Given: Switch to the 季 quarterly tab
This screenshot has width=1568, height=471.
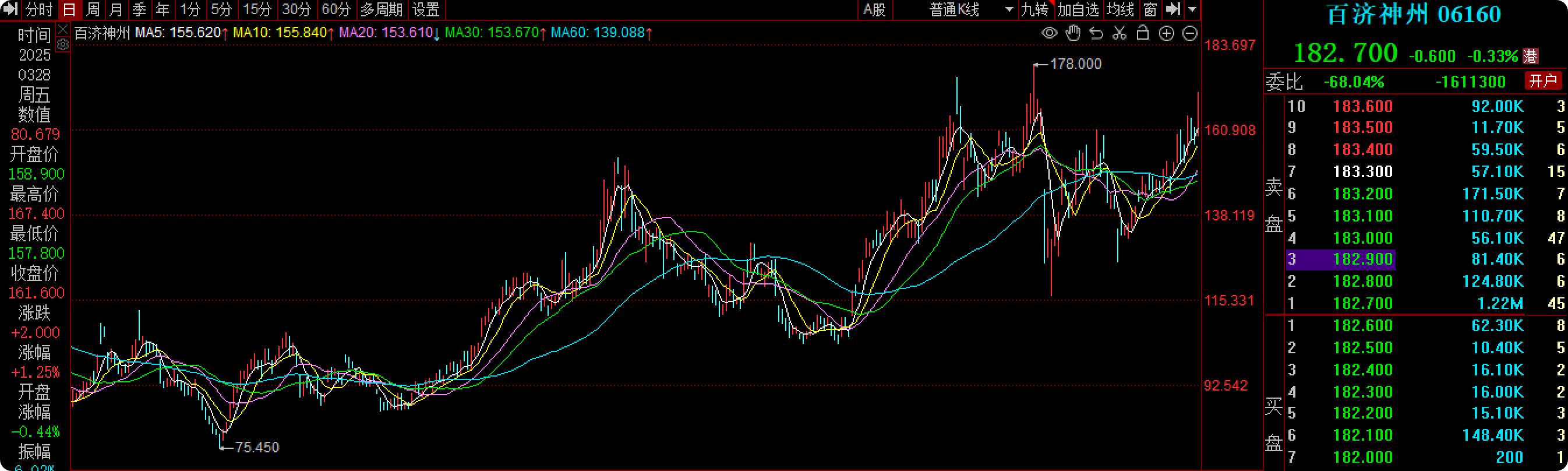Looking at the screenshot, I should [139, 10].
